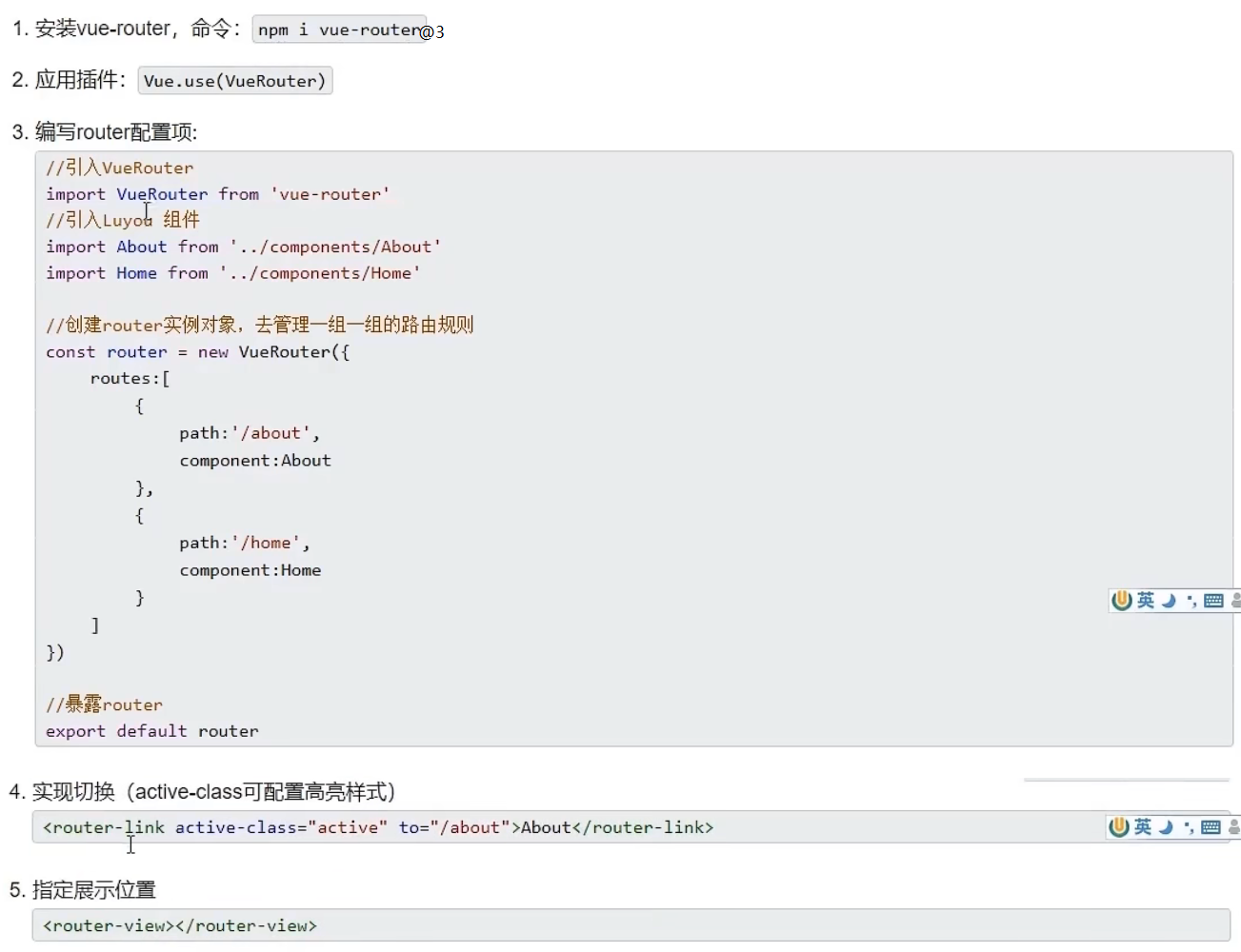Toggle punctuation mode in the router config code block IME toolbar
This screenshot has height=952, width=1241.
[1191, 601]
